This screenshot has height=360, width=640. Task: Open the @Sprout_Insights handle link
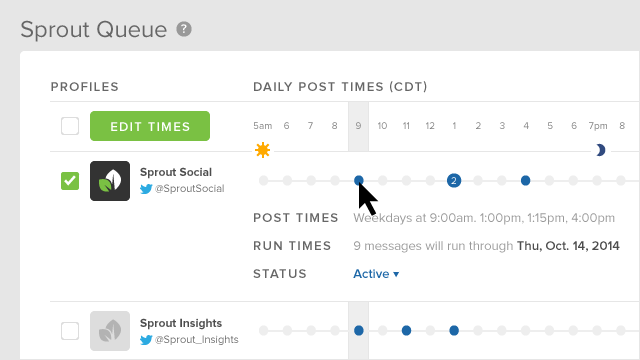[x=196, y=340]
